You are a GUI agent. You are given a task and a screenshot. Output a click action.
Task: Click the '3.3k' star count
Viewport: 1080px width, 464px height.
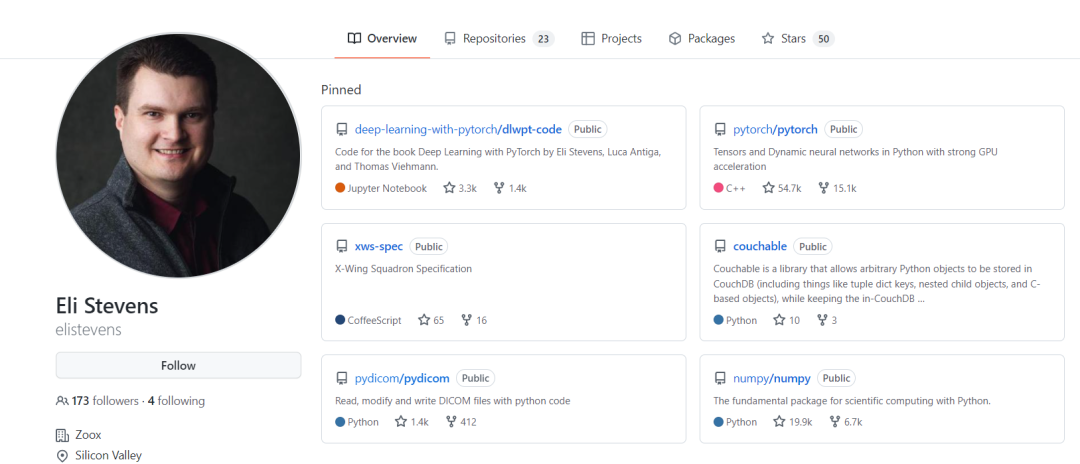468,188
